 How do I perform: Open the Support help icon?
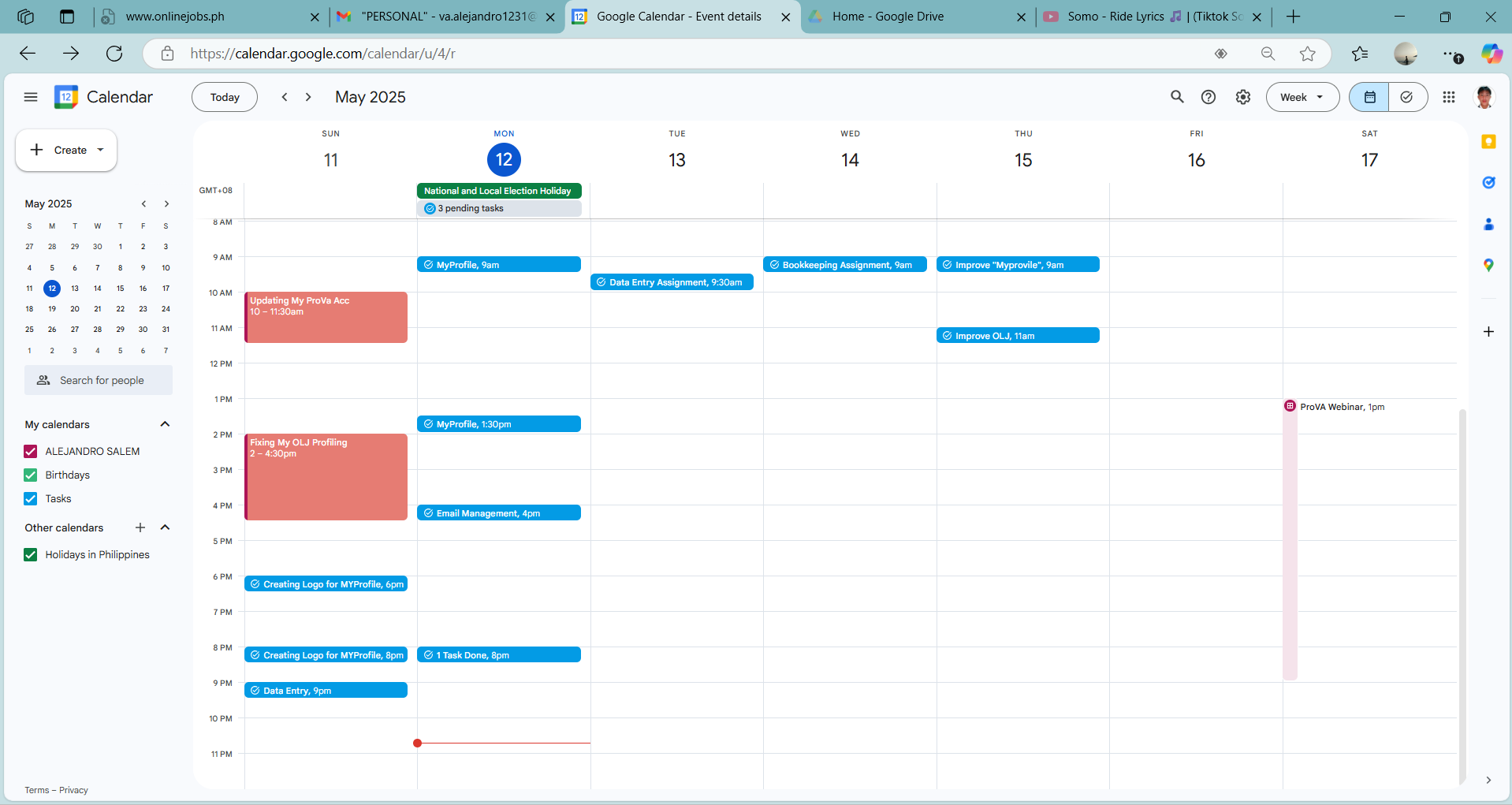(x=1208, y=97)
